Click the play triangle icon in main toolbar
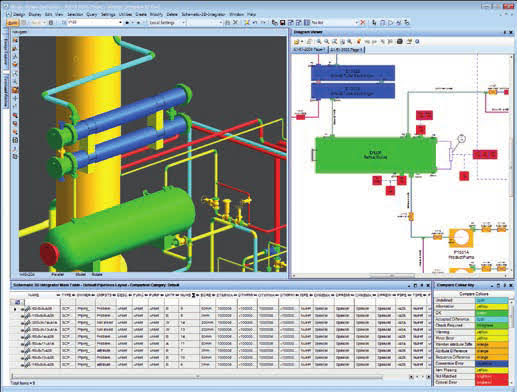This screenshot has height=392, width=517. pos(391,22)
